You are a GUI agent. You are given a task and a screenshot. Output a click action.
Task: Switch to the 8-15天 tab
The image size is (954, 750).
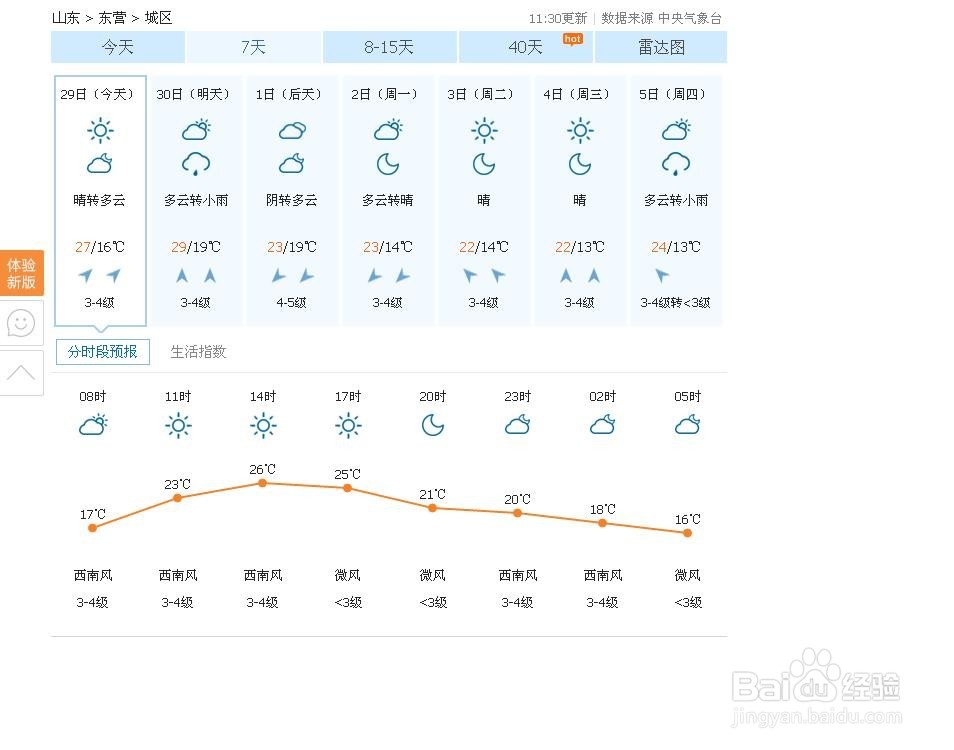click(389, 47)
